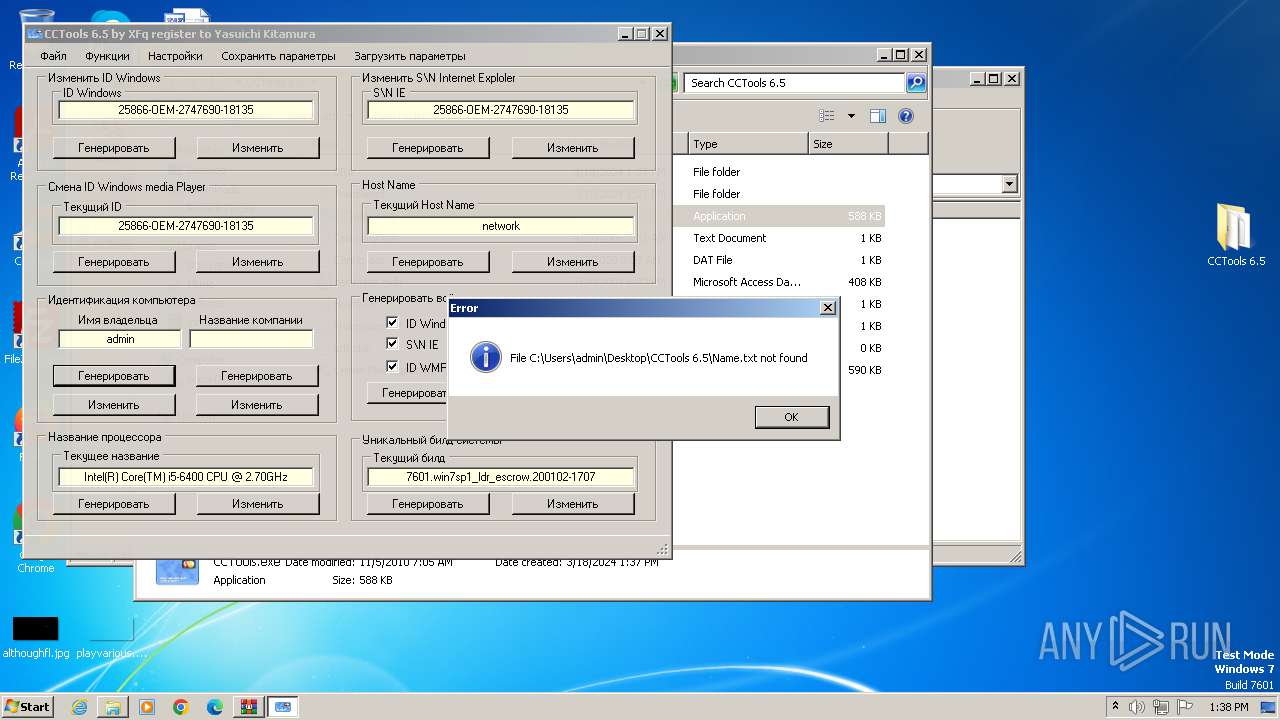Click the WinRAR taskbar icon
Viewport: 1280px width, 720px height.
pyautogui.click(x=249, y=707)
